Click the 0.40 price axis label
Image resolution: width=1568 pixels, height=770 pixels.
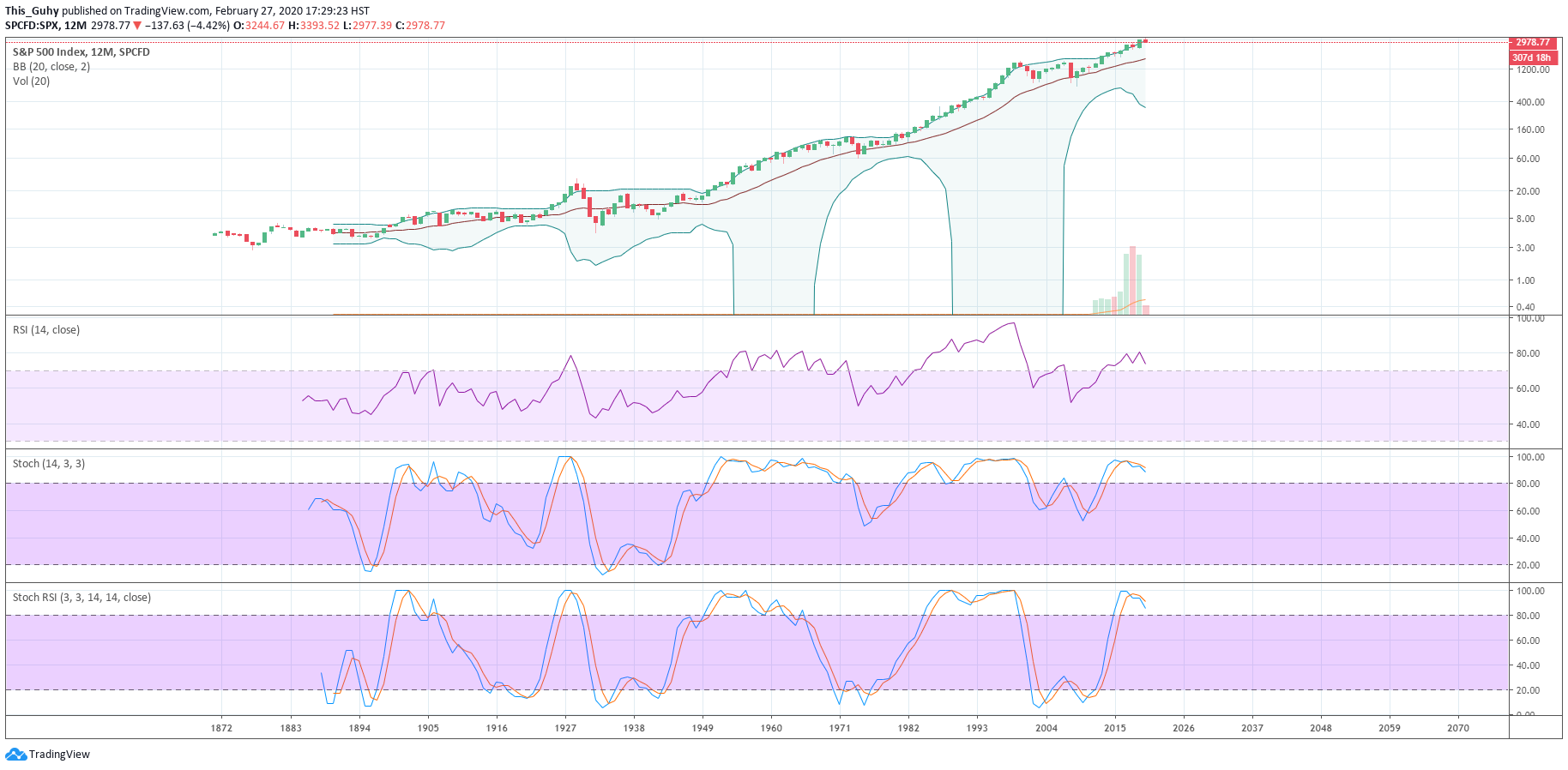[x=1526, y=307]
